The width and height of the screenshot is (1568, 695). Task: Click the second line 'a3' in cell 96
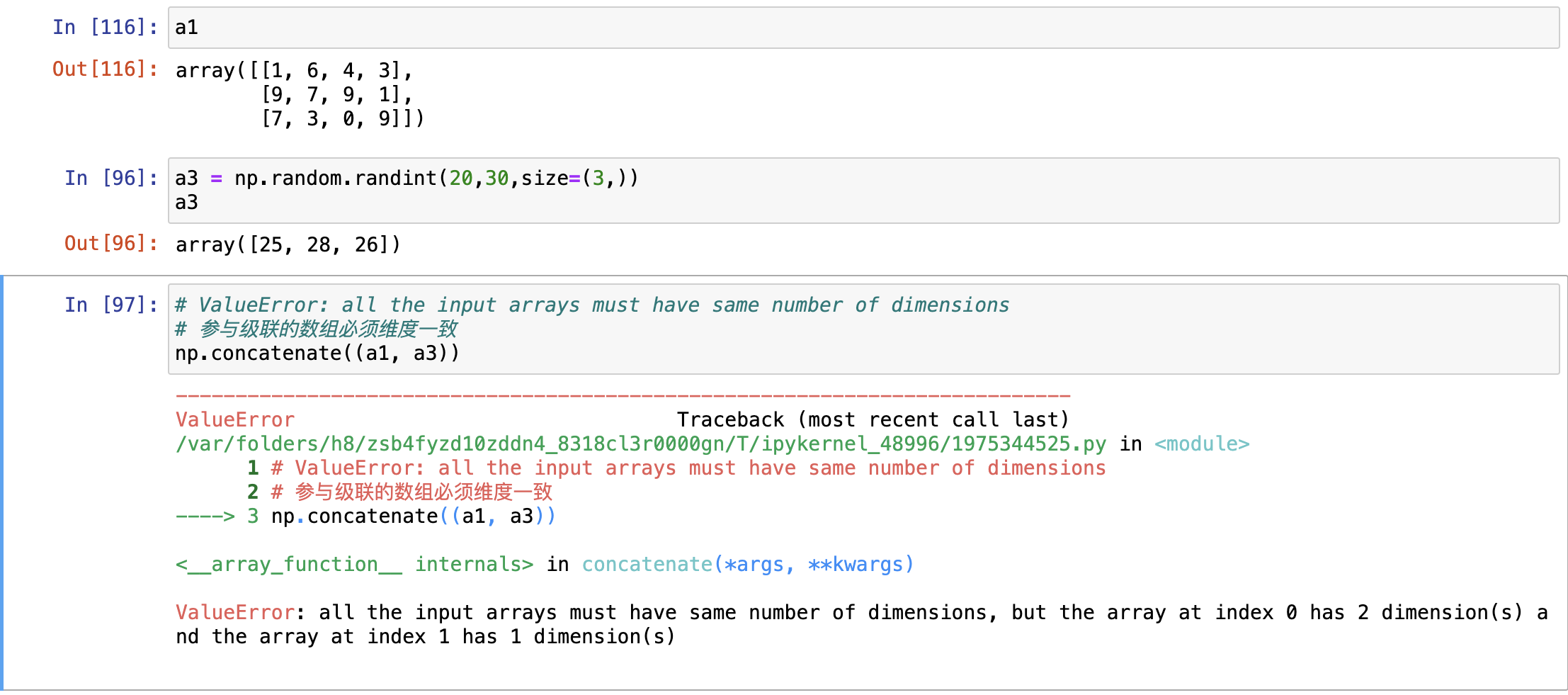pos(187,202)
